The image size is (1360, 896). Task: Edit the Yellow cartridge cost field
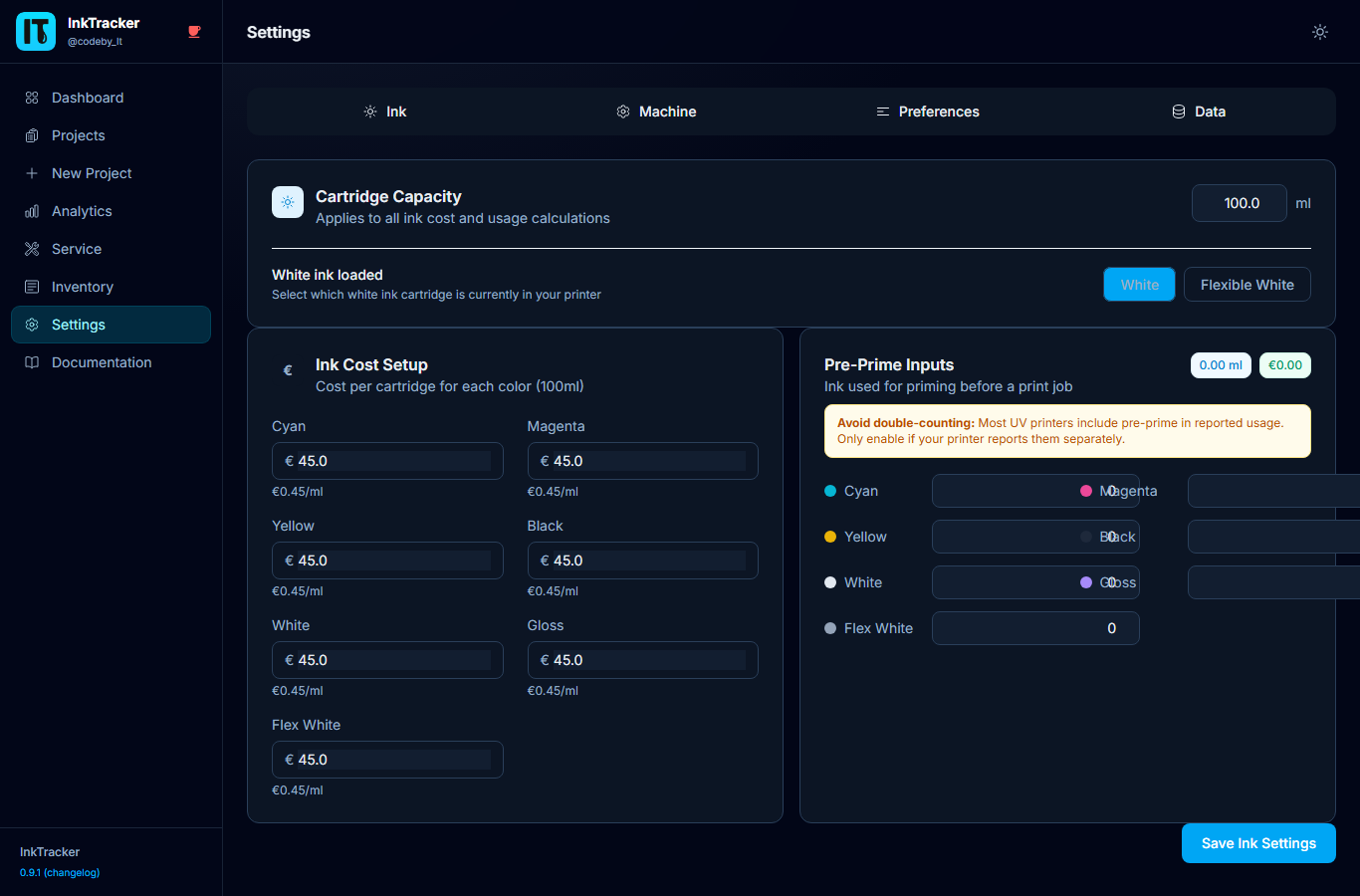pos(387,560)
